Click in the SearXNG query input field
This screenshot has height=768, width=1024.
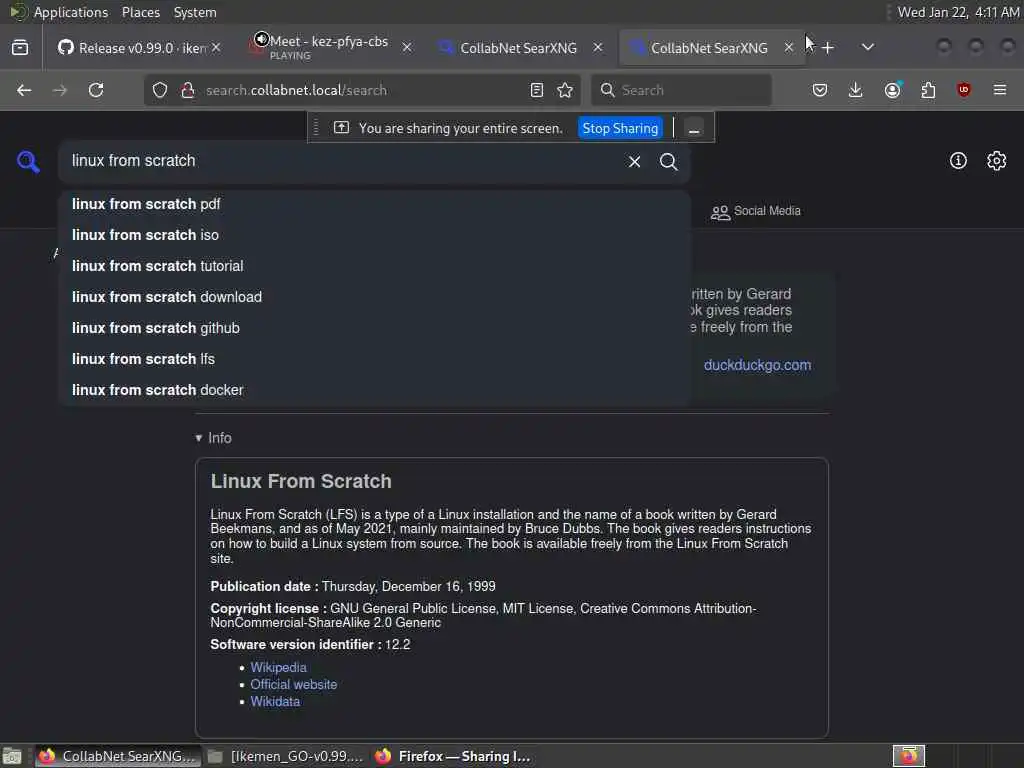(343, 161)
